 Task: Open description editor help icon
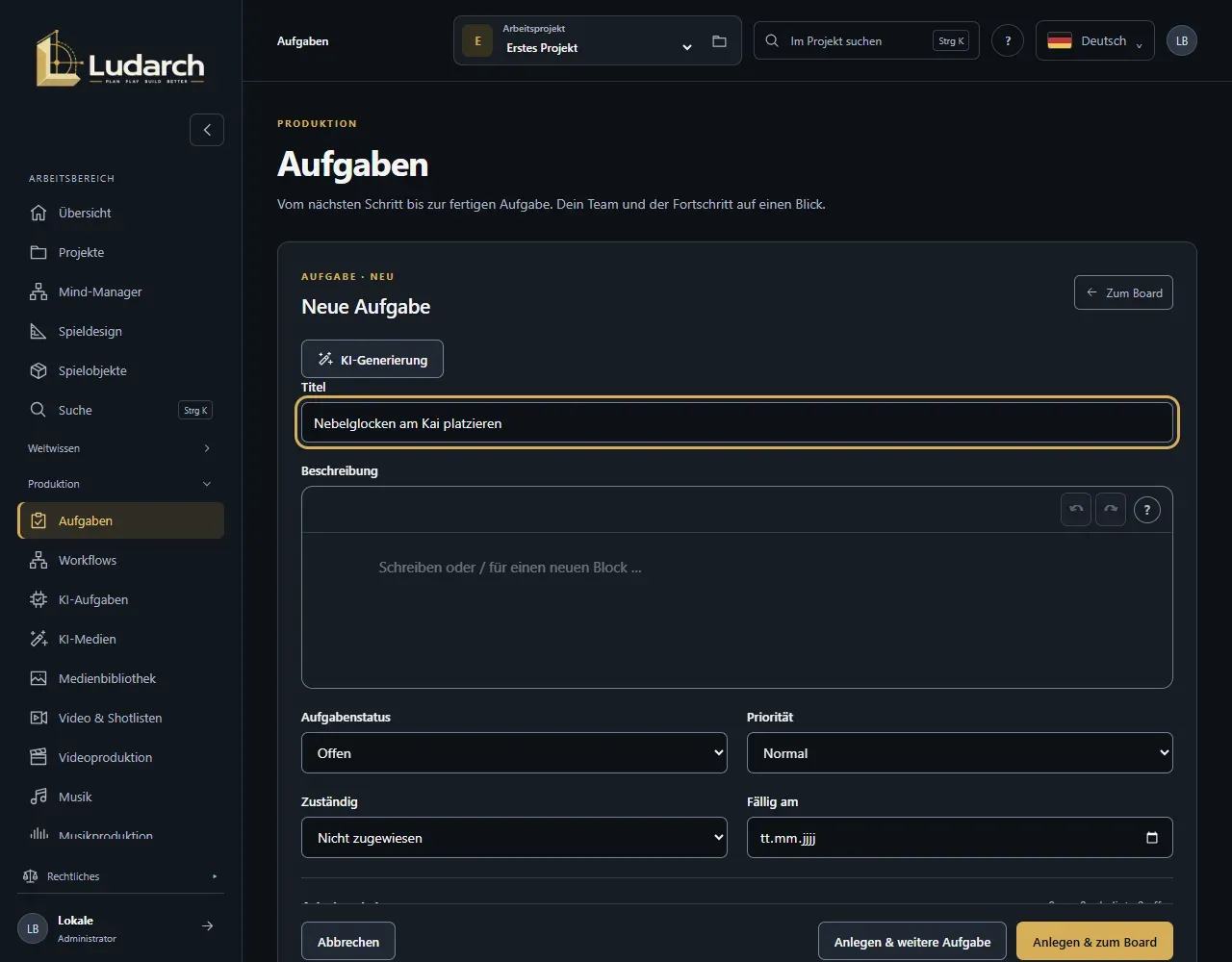pos(1147,510)
